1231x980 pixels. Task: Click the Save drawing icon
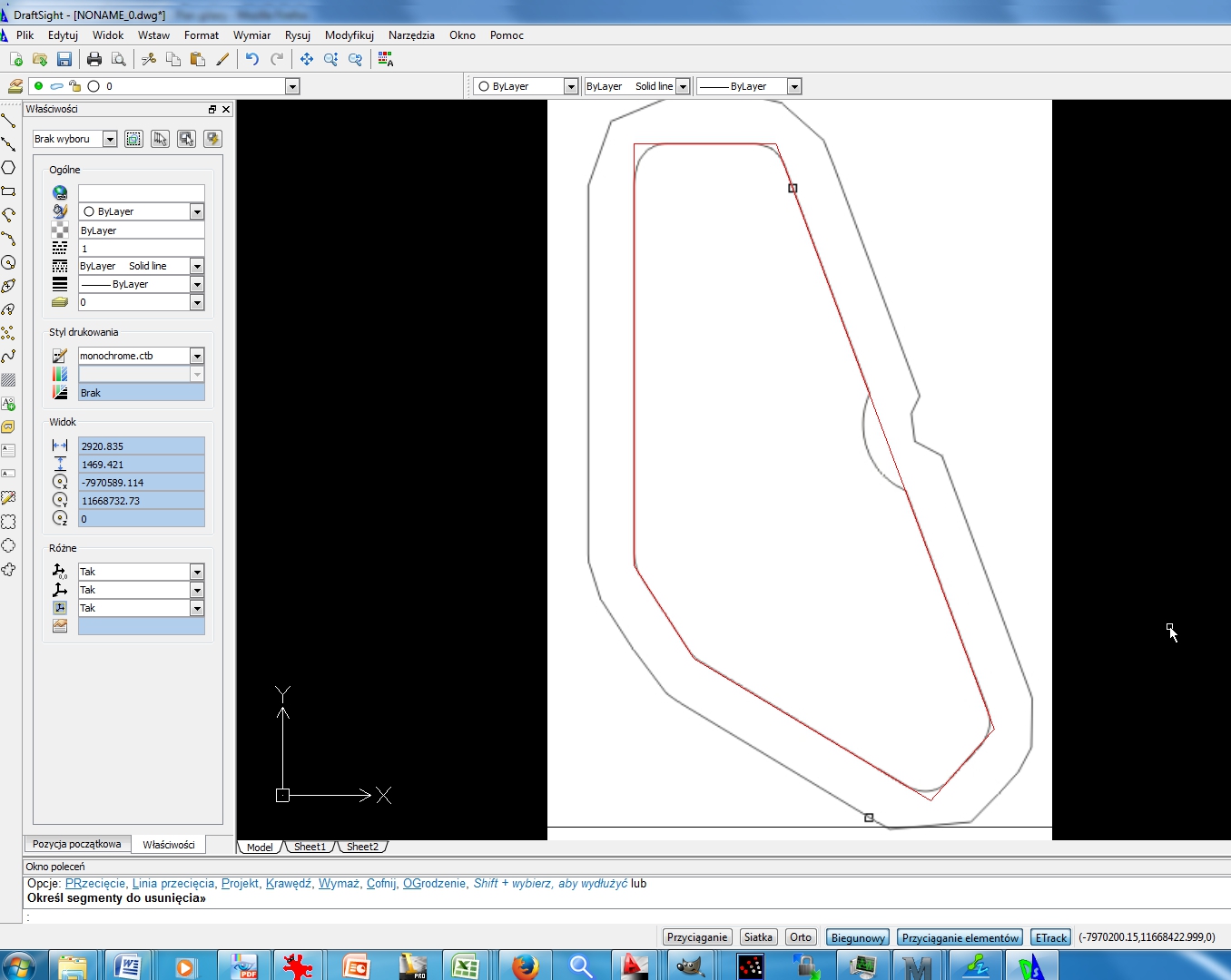tap(64, 59)
